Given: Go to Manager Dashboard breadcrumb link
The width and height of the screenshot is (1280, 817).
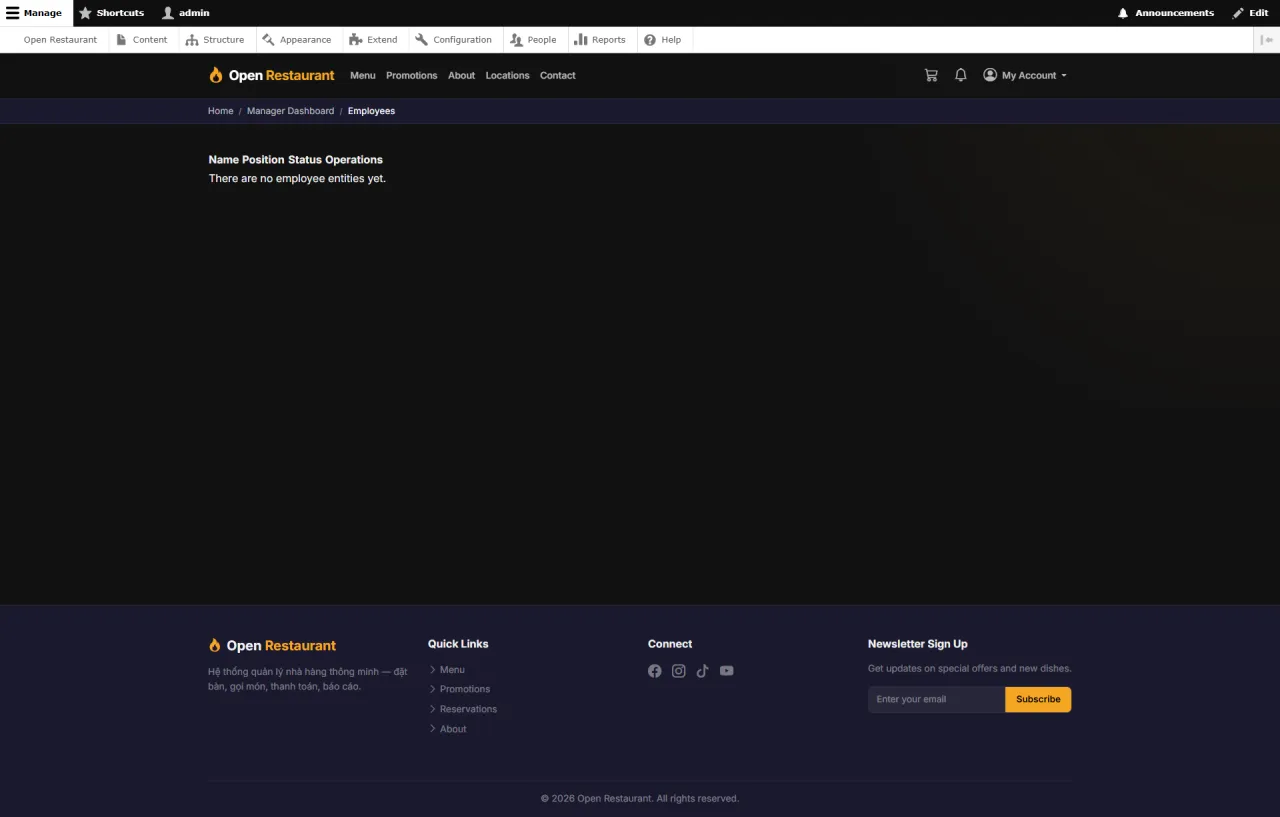Looking at the screenshot, I should [290, 111].
